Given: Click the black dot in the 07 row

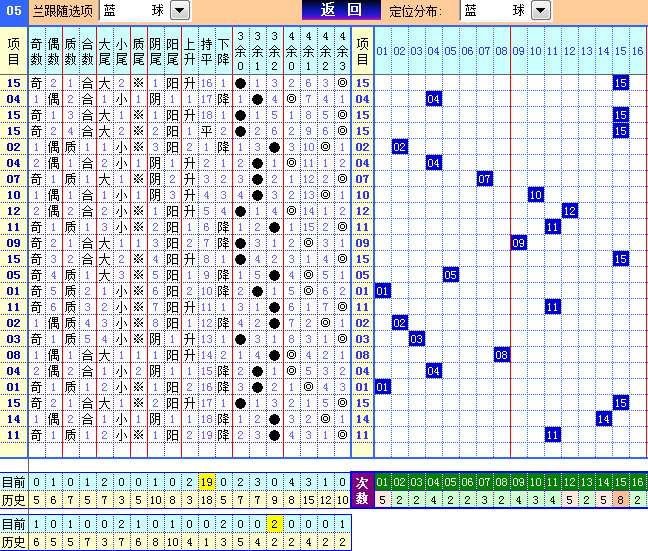Looking at the screenshot, I should click(x=257, y=179).
